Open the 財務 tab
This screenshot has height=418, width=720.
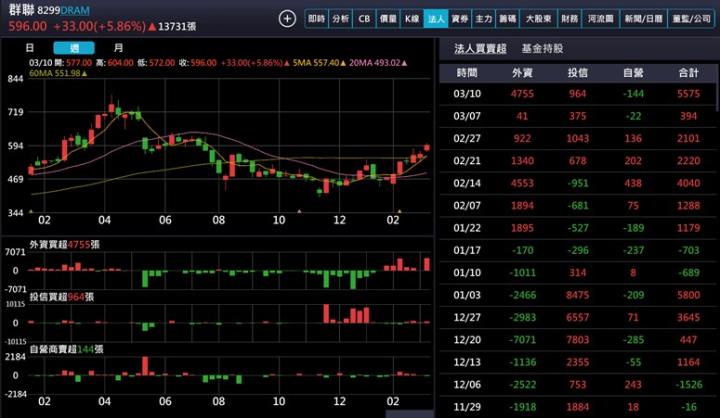point(569,19)
